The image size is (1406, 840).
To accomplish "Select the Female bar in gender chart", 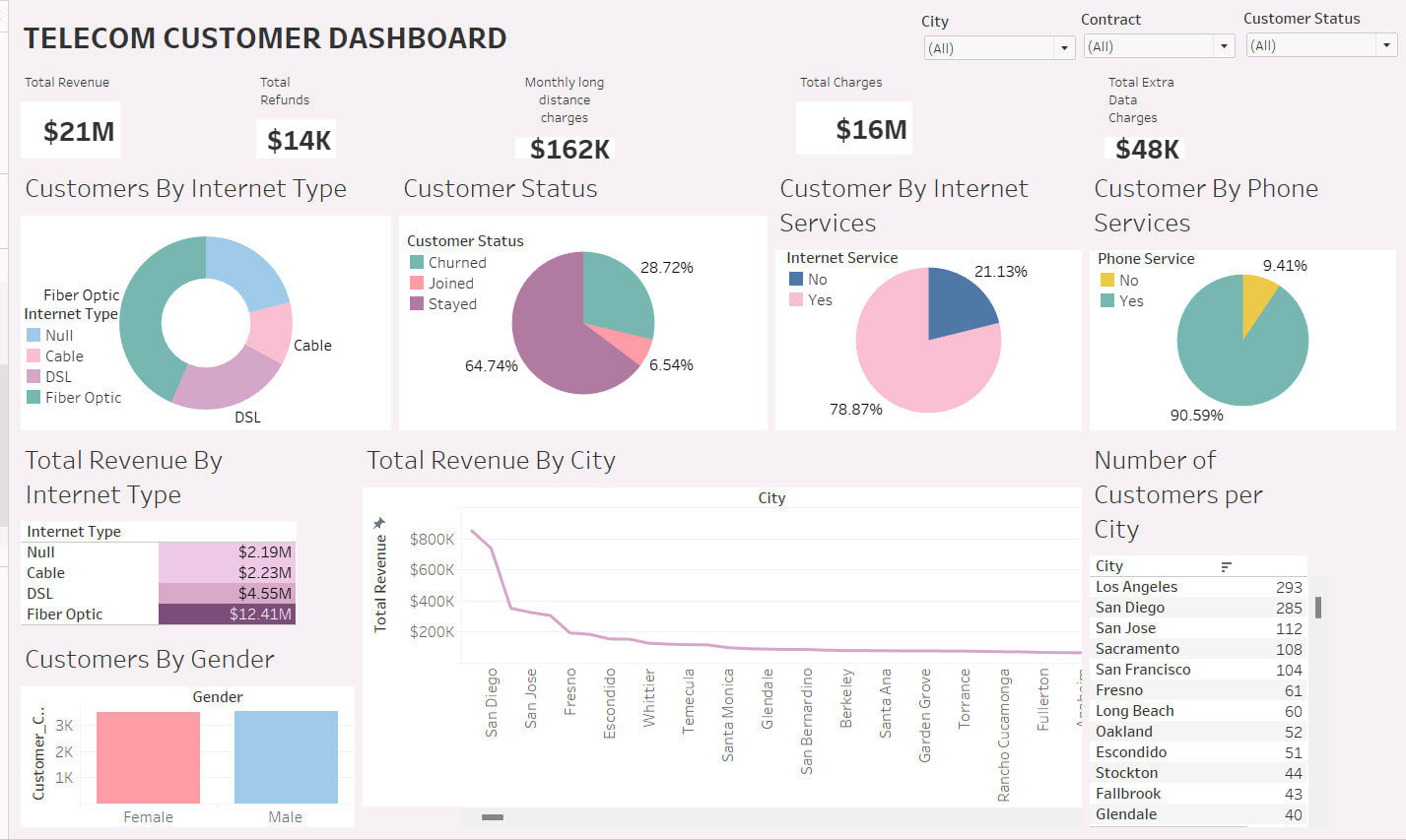I will (148, 756).
